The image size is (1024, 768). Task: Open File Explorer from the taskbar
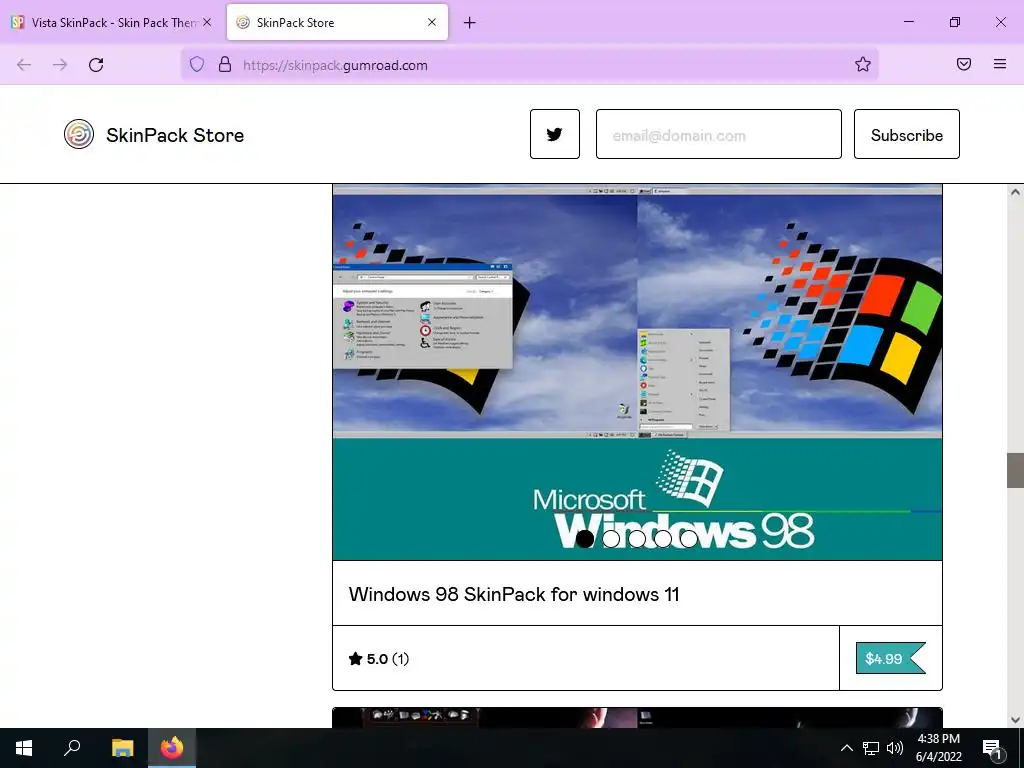[122, 748]
